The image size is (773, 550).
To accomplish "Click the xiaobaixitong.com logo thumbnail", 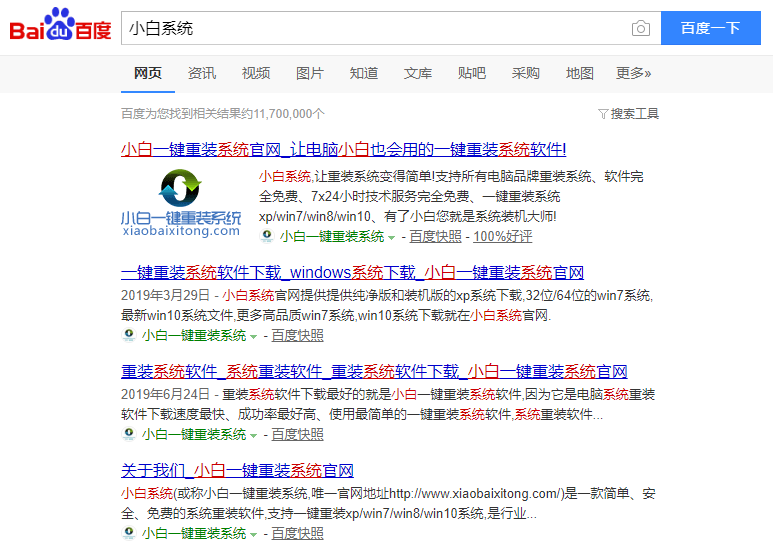I will (x=181, y=203).
